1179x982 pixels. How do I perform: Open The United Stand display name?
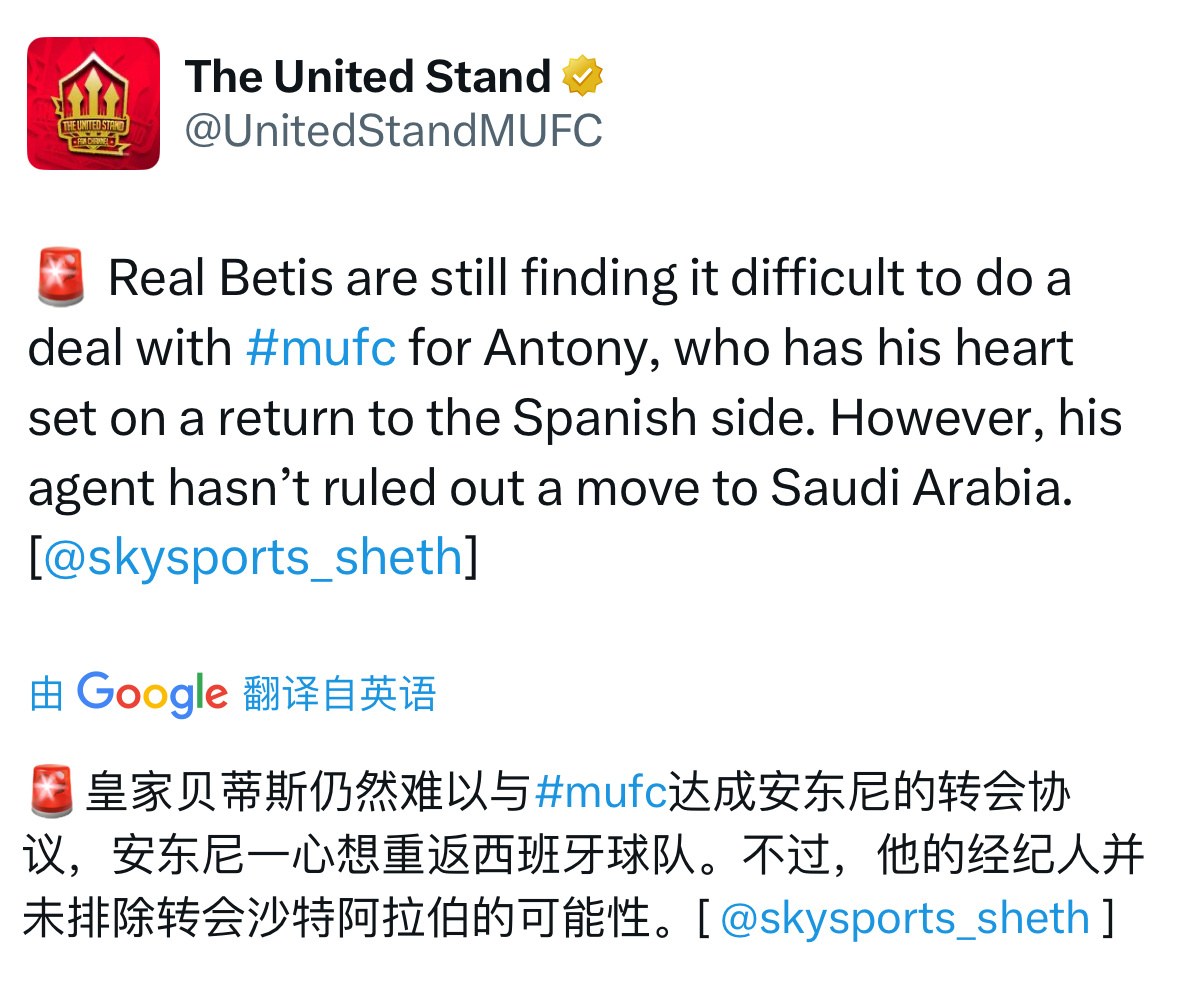368,76
